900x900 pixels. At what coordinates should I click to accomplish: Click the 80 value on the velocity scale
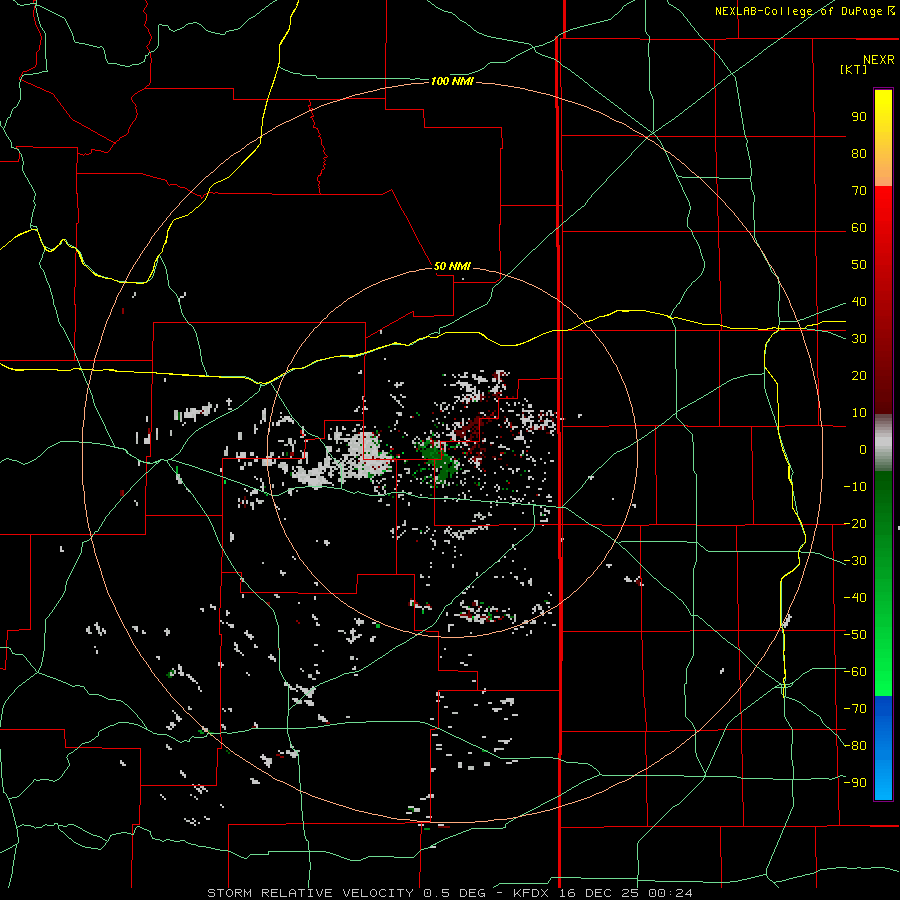coord(859,154)
